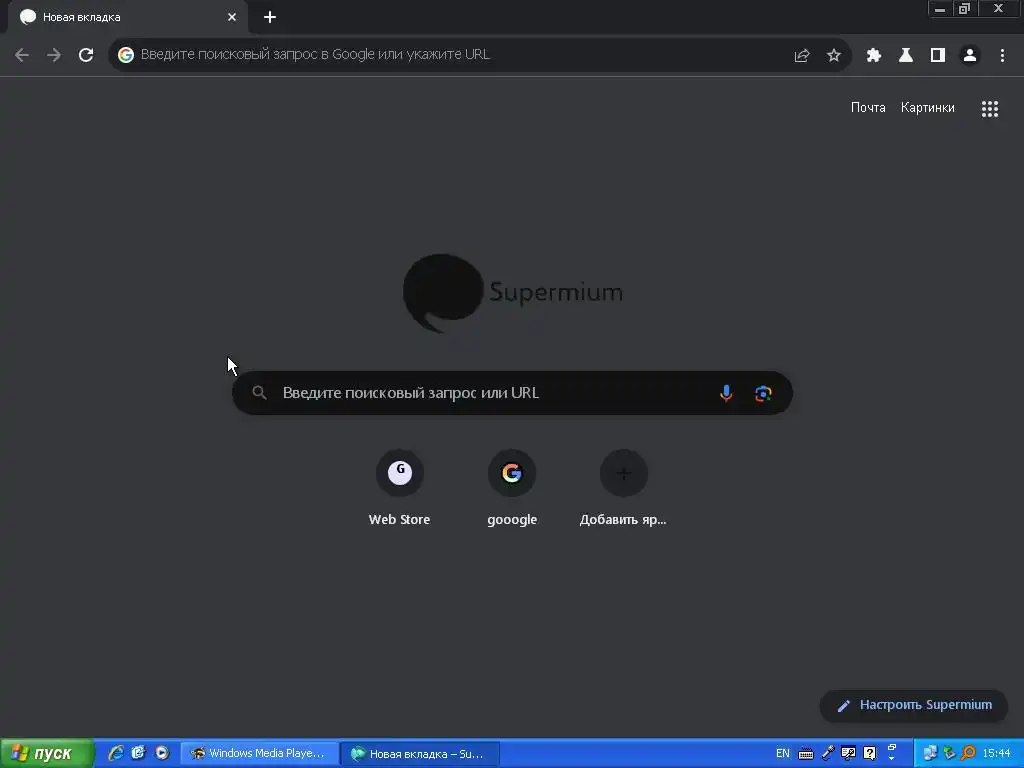
Task: Open the Extensions puzzle-piece menu
Action: (874, 56)
